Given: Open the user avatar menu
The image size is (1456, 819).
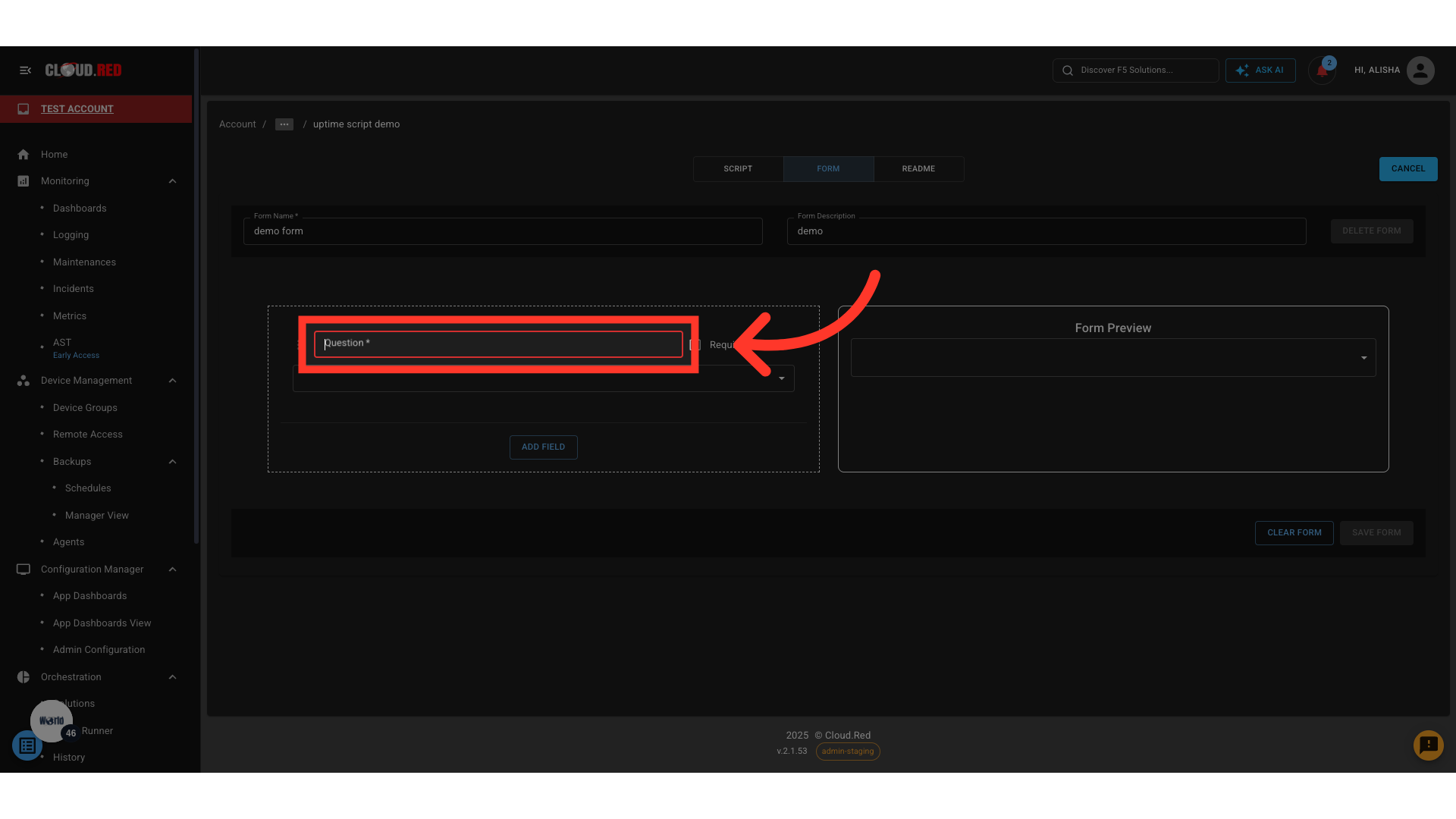Looking at the screenshot, I should 1420,71.
